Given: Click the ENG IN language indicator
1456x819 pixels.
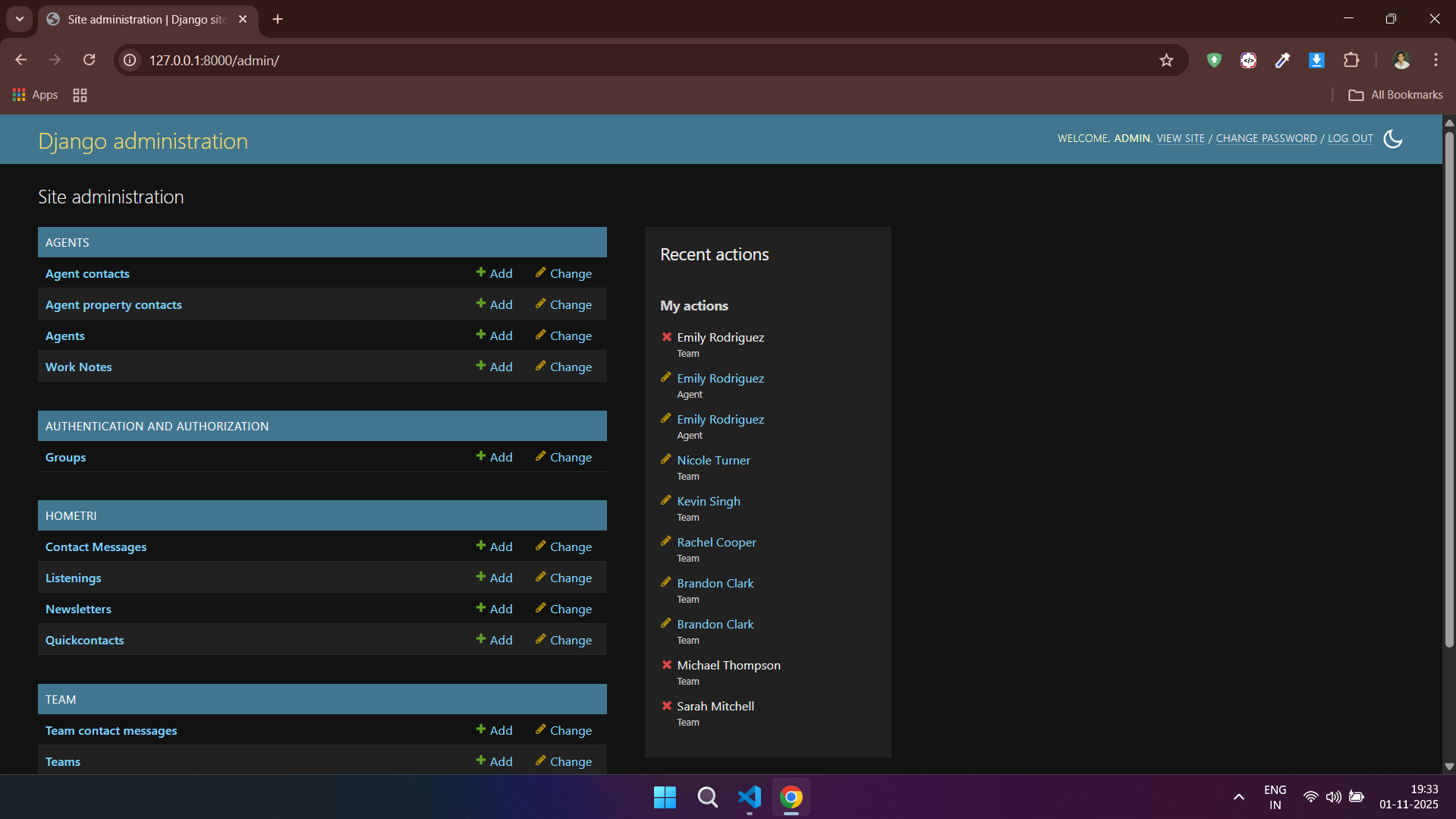Looking at the screenshot, I should [1275, 797].
